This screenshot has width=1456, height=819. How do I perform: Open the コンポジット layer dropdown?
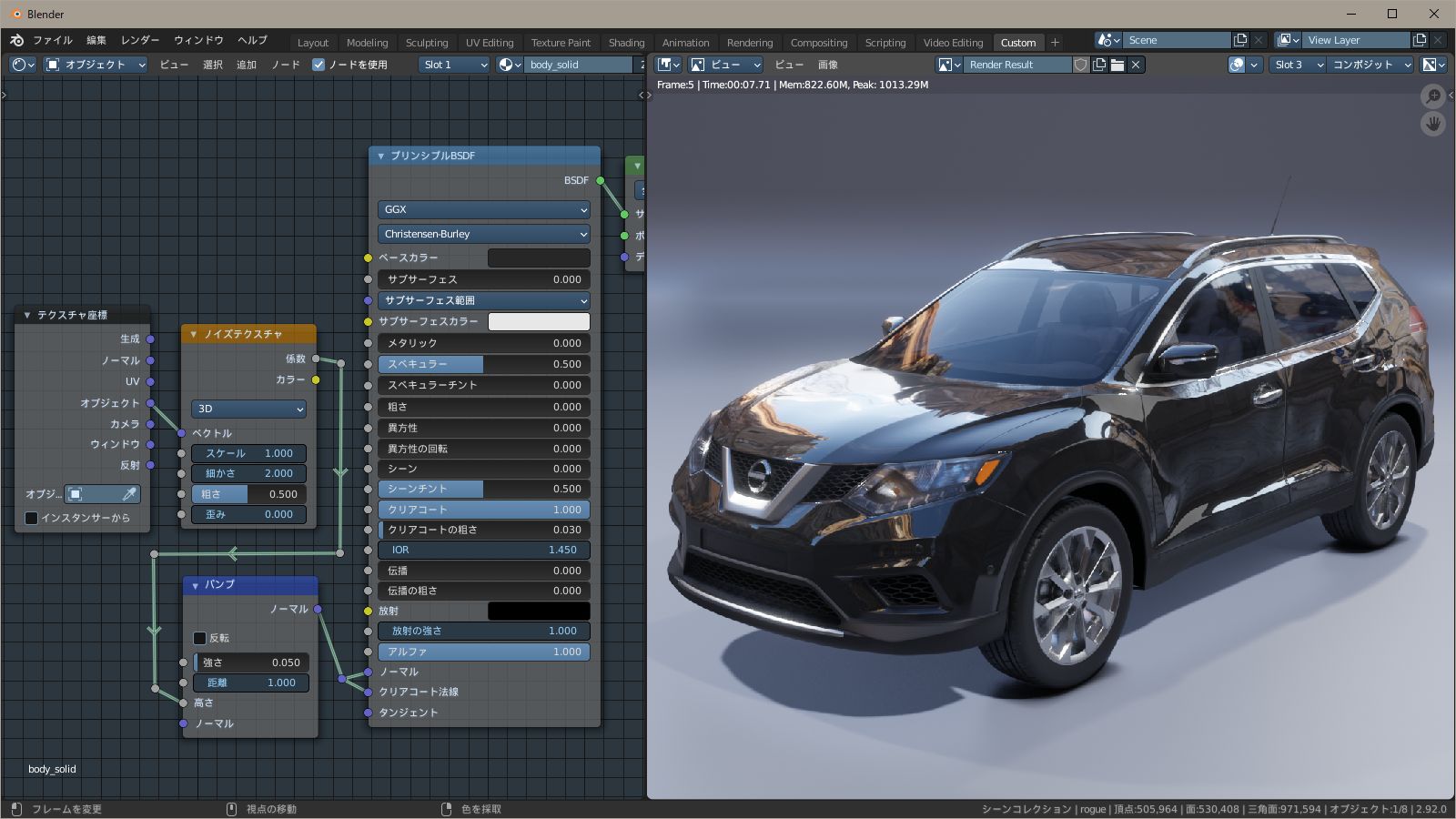pos(1371,65)
